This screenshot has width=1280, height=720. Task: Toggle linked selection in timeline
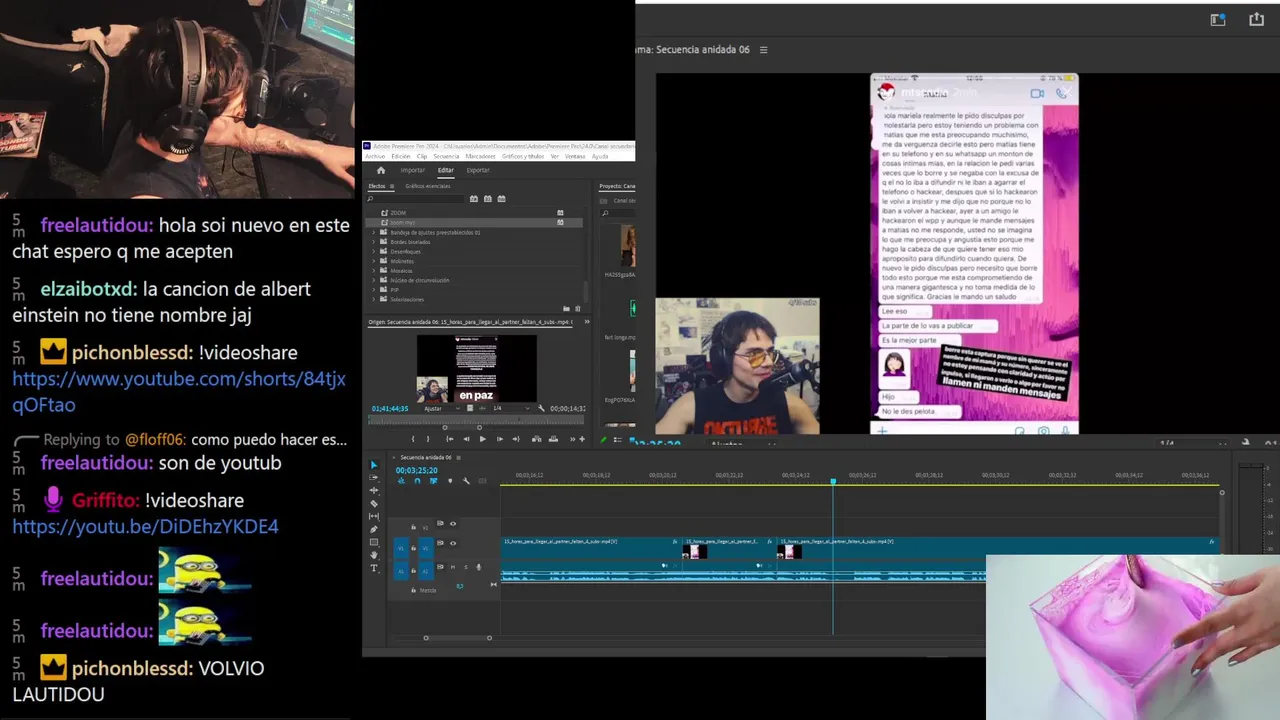(433, 481)
